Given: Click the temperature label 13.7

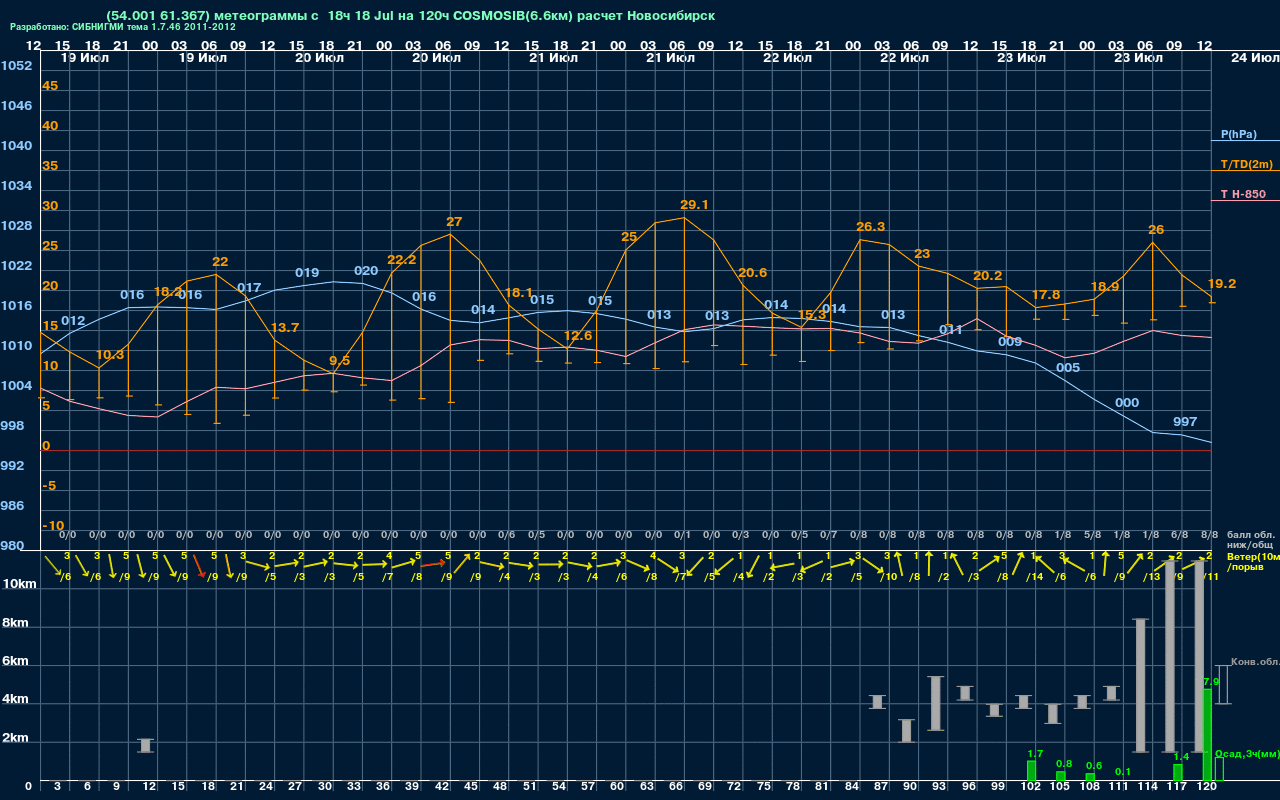Looking at the screenshot, I should (x=285, y=328).
